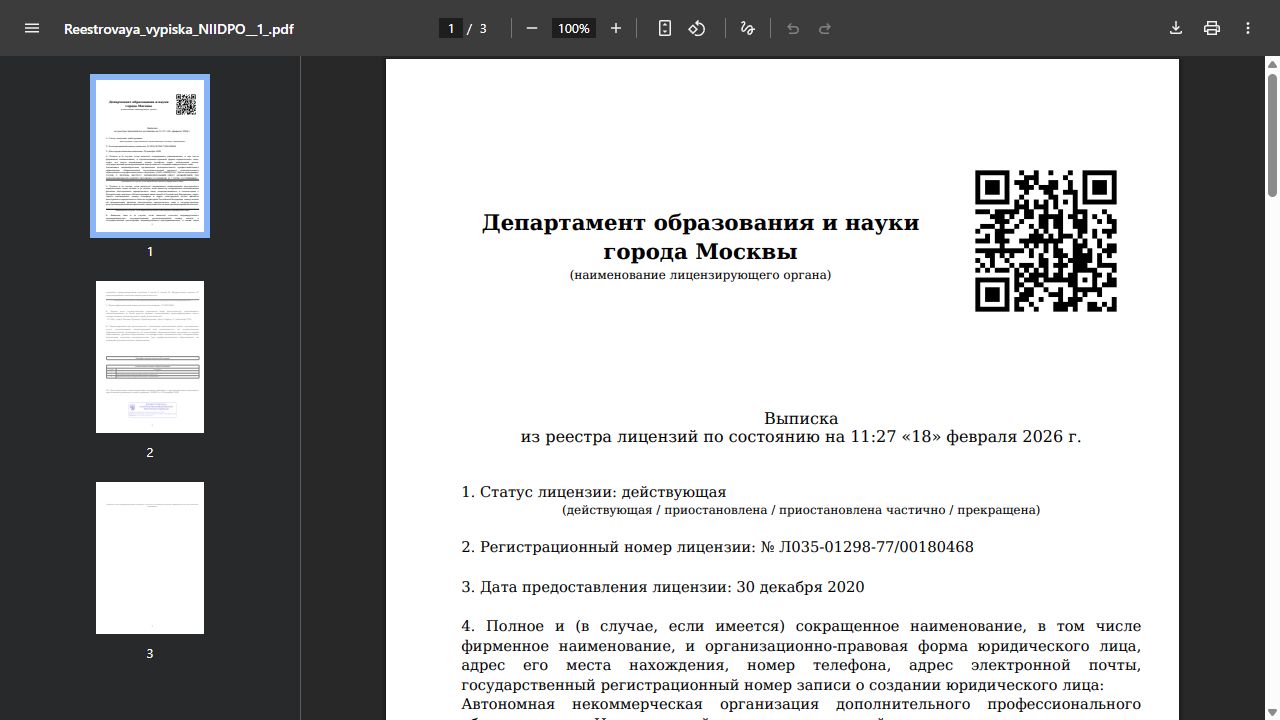Activate the draw annotation tool
1280x720 pixels.
tap(747, 28)
